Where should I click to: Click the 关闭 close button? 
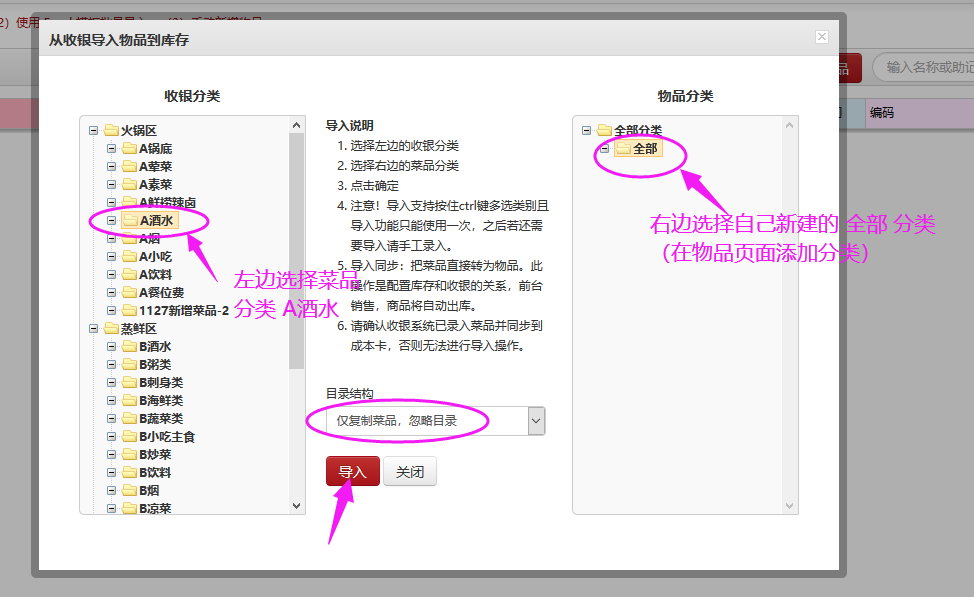(x=410, y=472)
